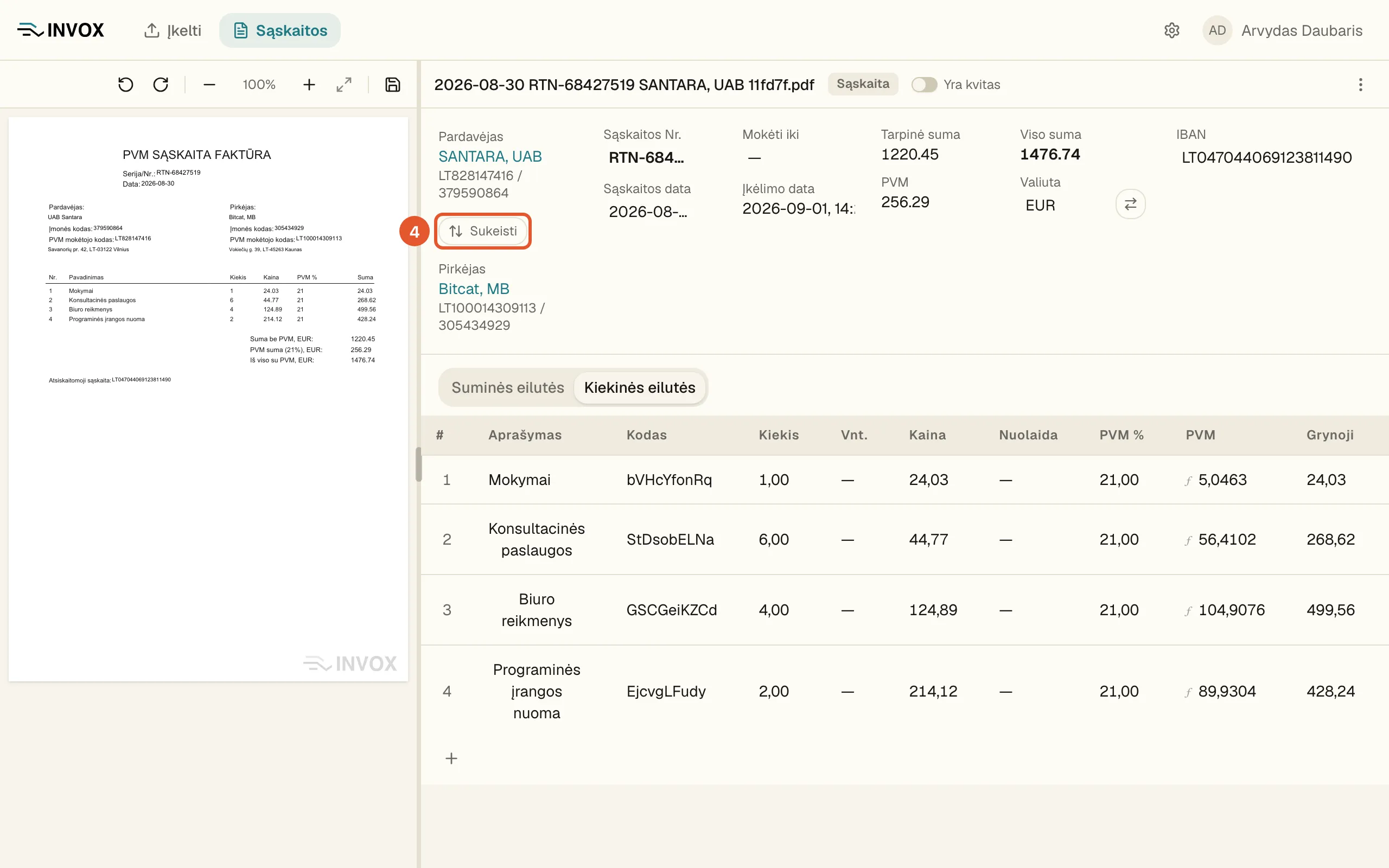Switch to Suminės eilutės tab
This screenshot has width=1389, height=868.
(x=507, y=387)
